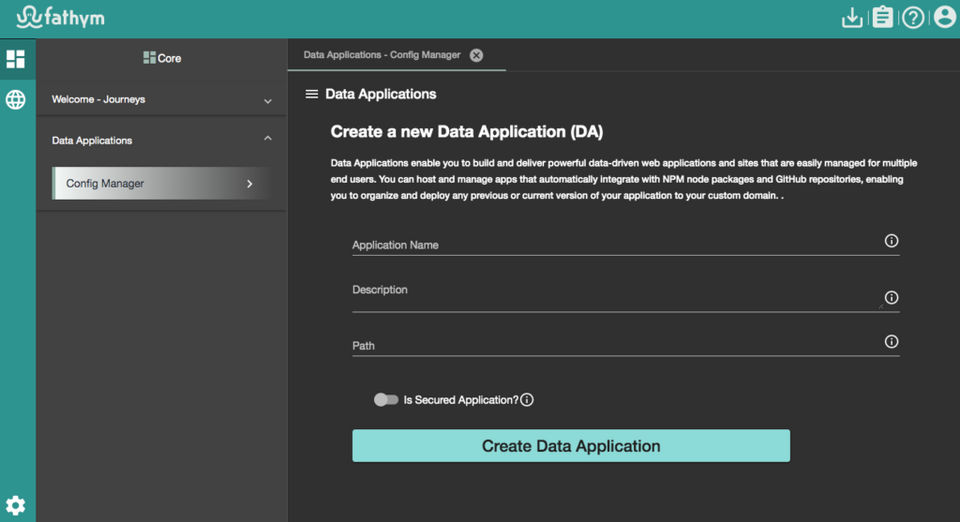Open settings gear icon at bottom left
Image resolution: width=960 pixels, height=522 pixels.
tap(16, 505)
